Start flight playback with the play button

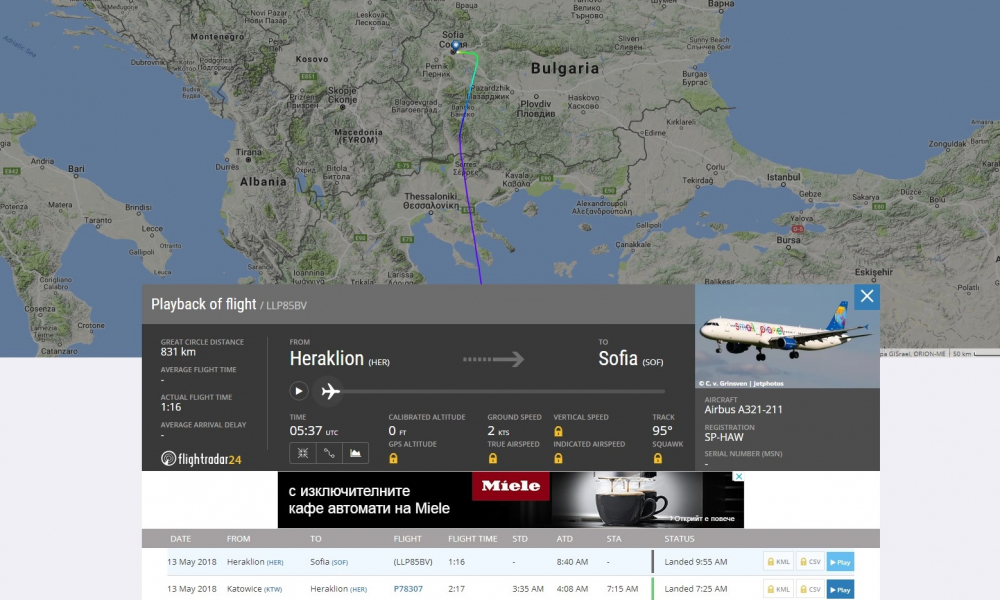coord(298,391)
